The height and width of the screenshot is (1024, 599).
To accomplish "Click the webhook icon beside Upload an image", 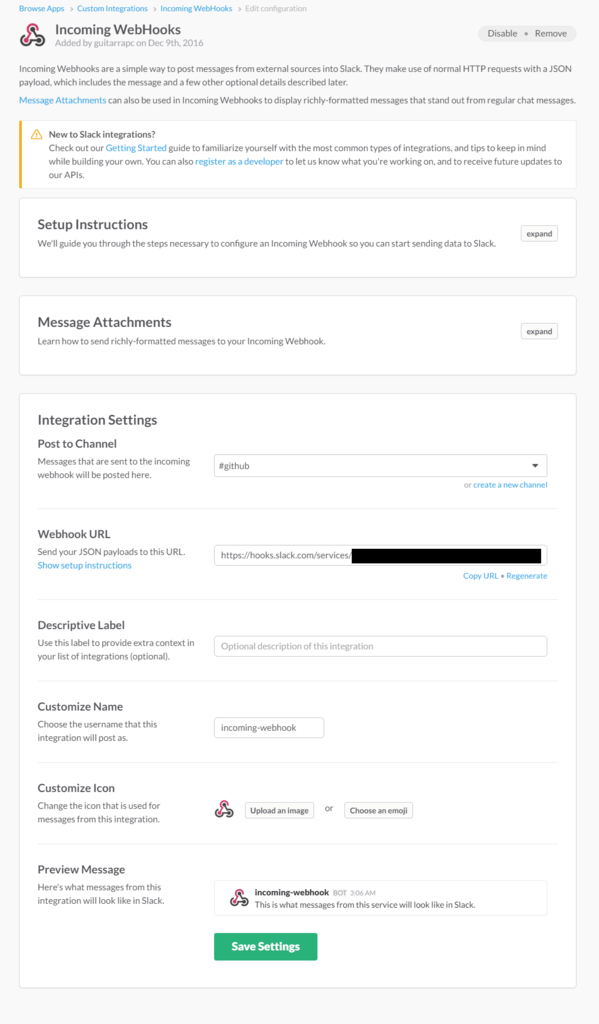I will (x=224, y=810).
